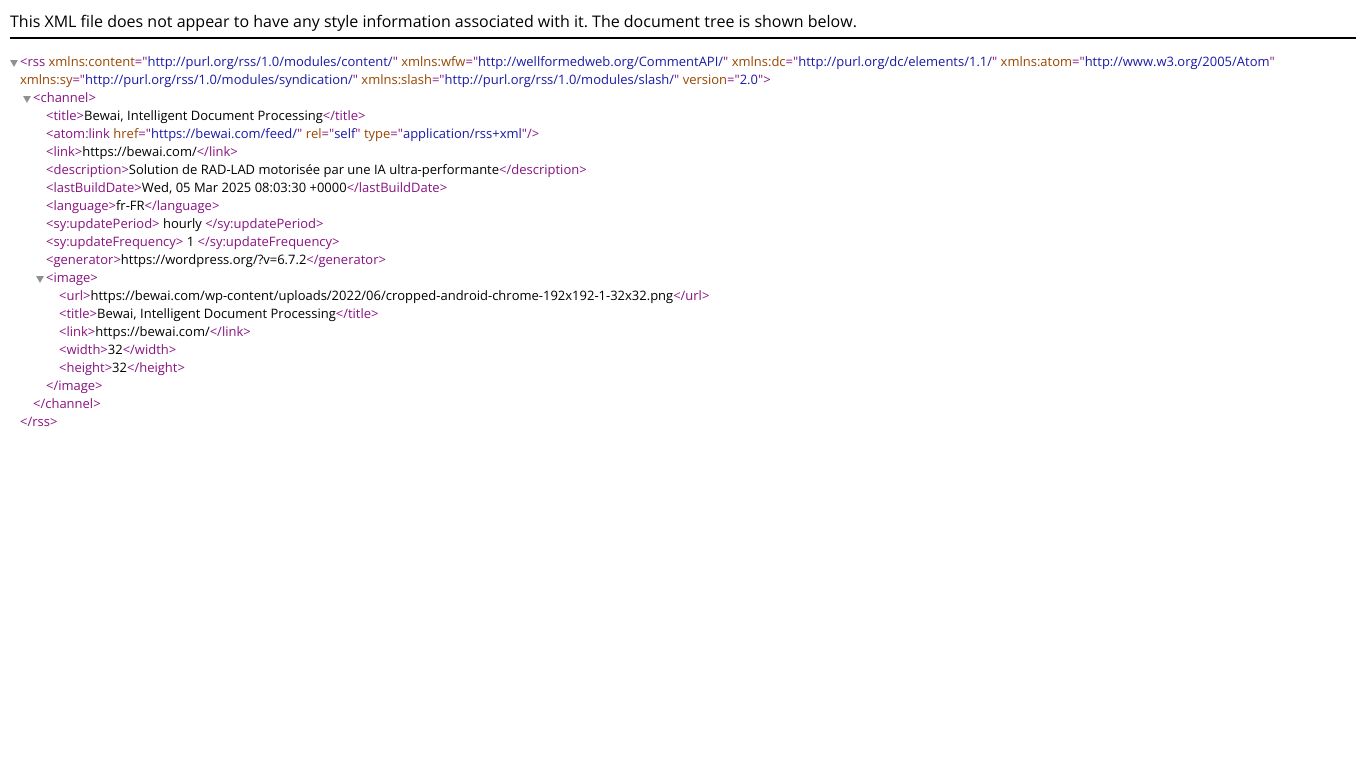Collapse the channel element triangle

[27, 99]
